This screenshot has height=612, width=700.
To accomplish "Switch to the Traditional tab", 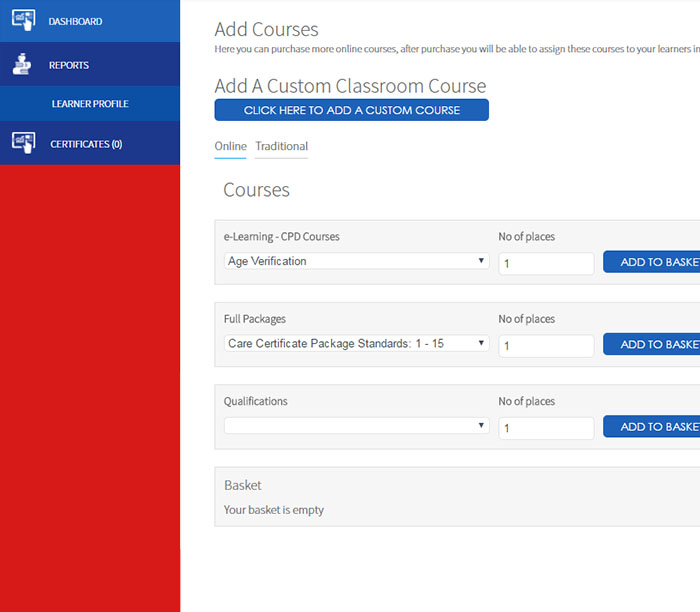I will pos(281,146).
